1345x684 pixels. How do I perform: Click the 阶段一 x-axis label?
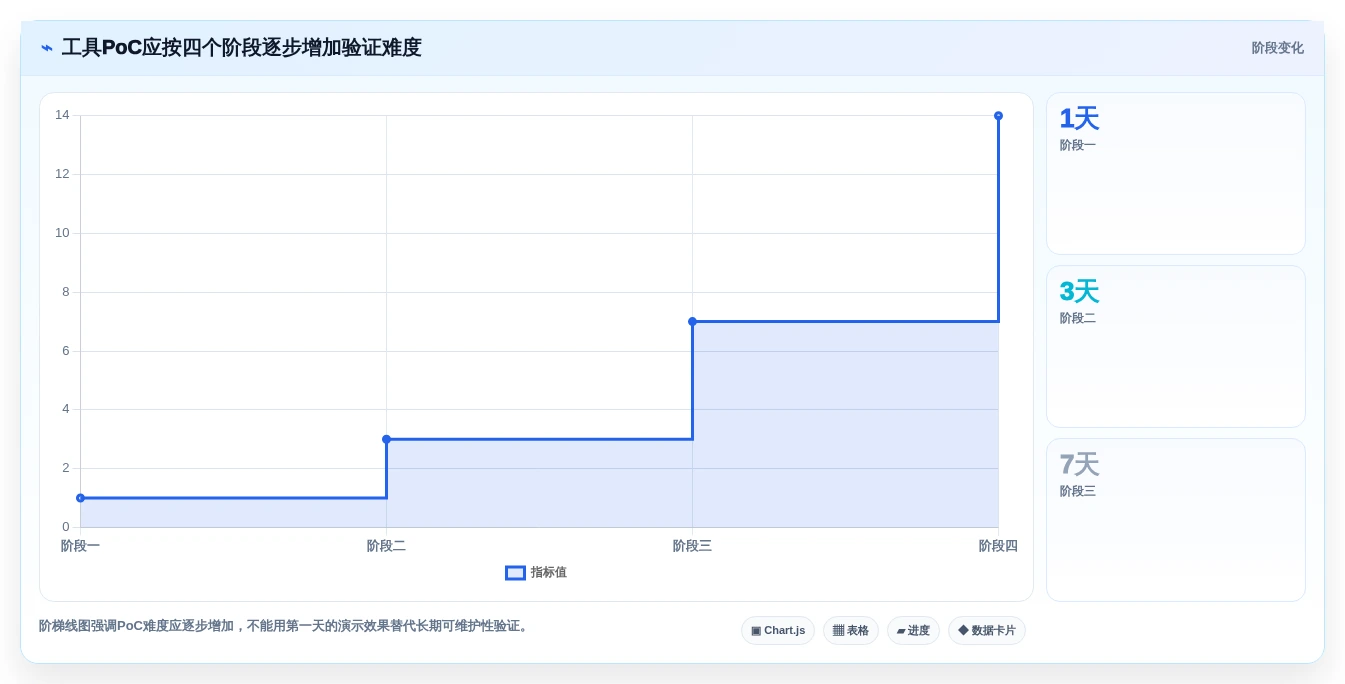(x=80, y=546)
